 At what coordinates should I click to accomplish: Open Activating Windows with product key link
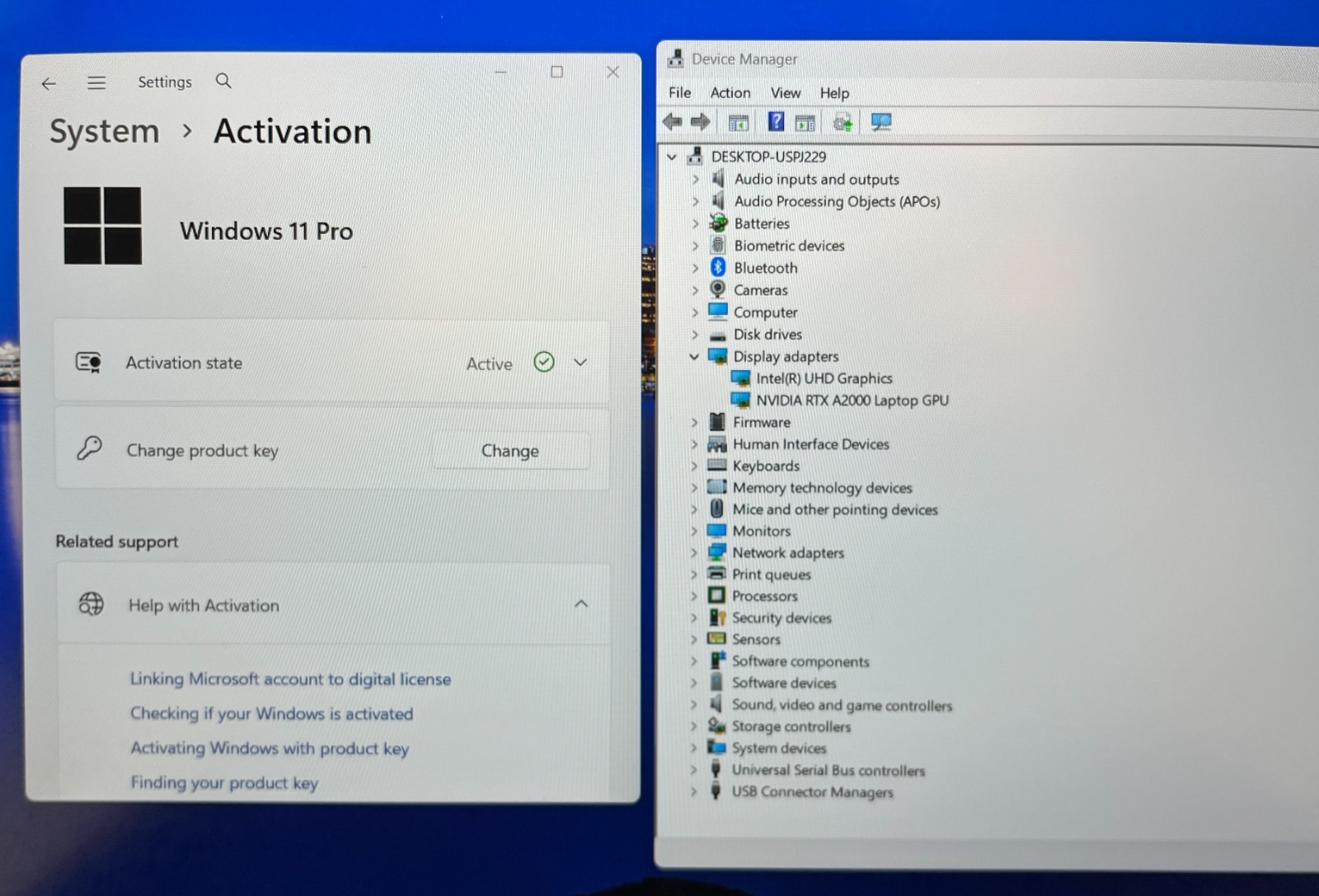point(270,748)
